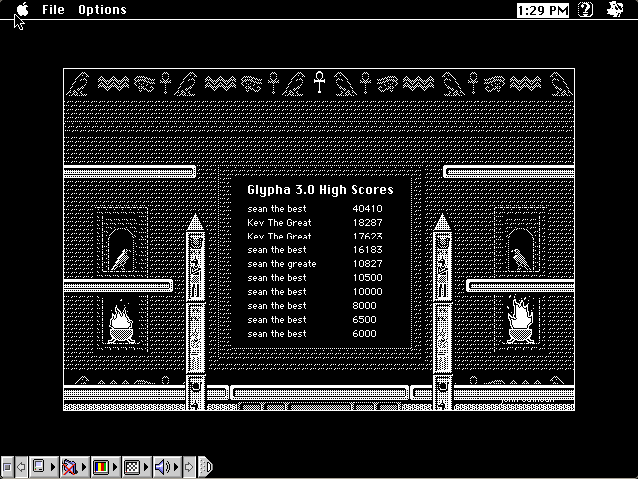Open the File menu
The width and height of the screenshot is (638, 479).
coord(53,9)
